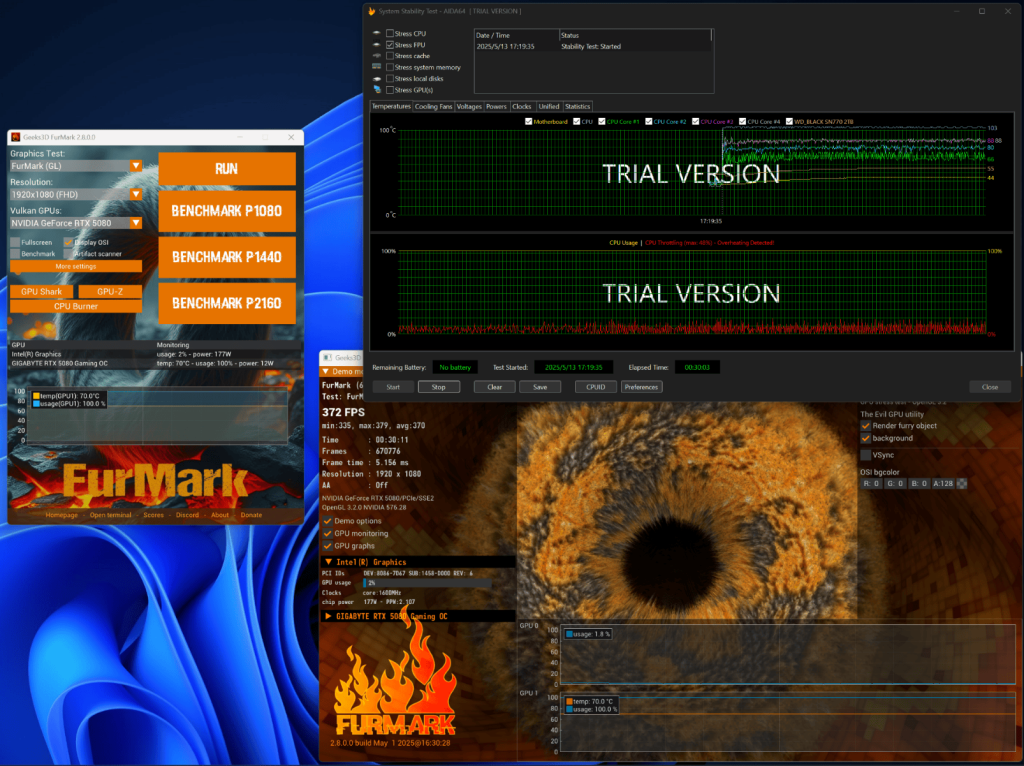Expand the GIGABYTE RTX 5080 Gaming OC section
Image resolution: width=1024 pixels, height=766 pixels.
point(327,616)
